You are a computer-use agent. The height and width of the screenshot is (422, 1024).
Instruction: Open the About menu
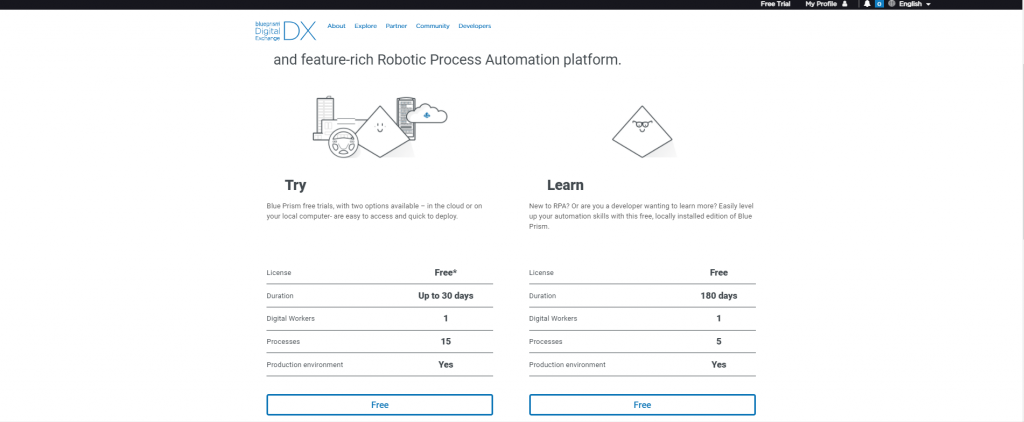coord(336,26)
